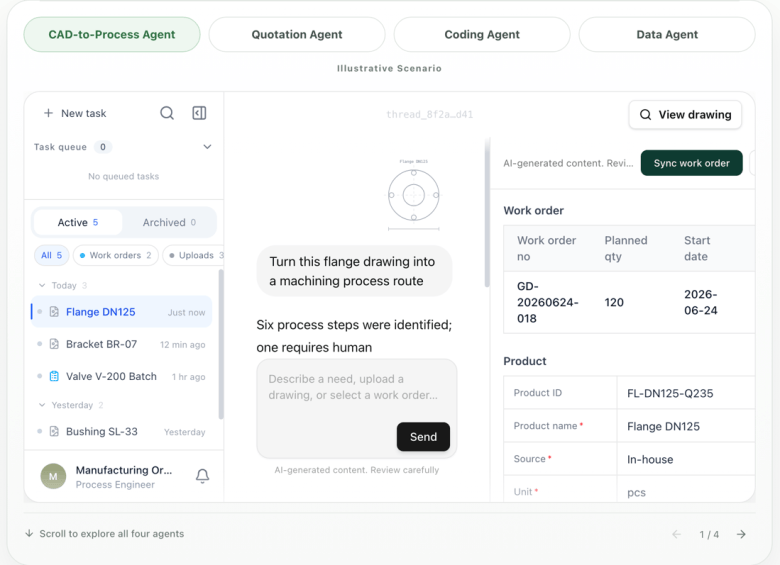Switch to the Data Agent tab
Image resolution: width=780 pixels, height=565 pixels.
(667, 34)
